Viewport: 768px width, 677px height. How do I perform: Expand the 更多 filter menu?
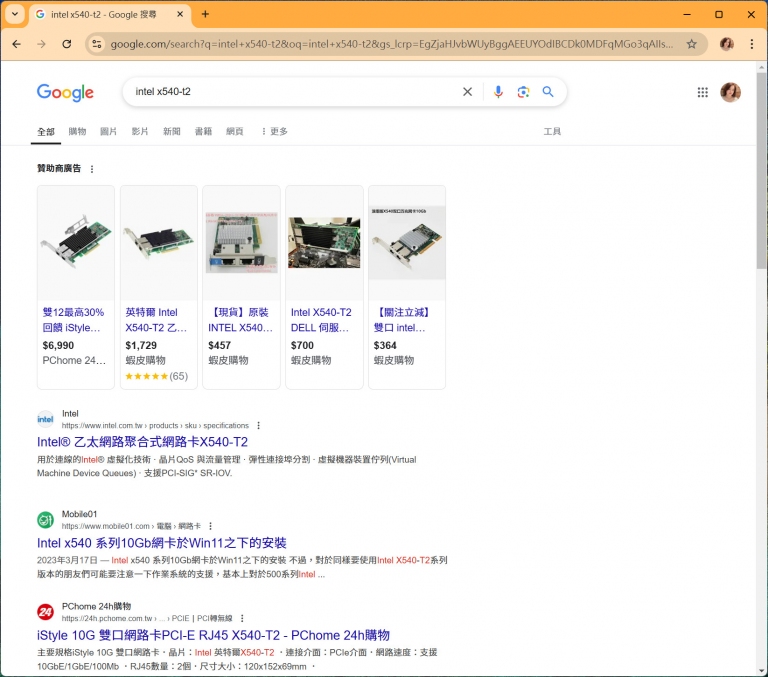(x=274, y=131)
